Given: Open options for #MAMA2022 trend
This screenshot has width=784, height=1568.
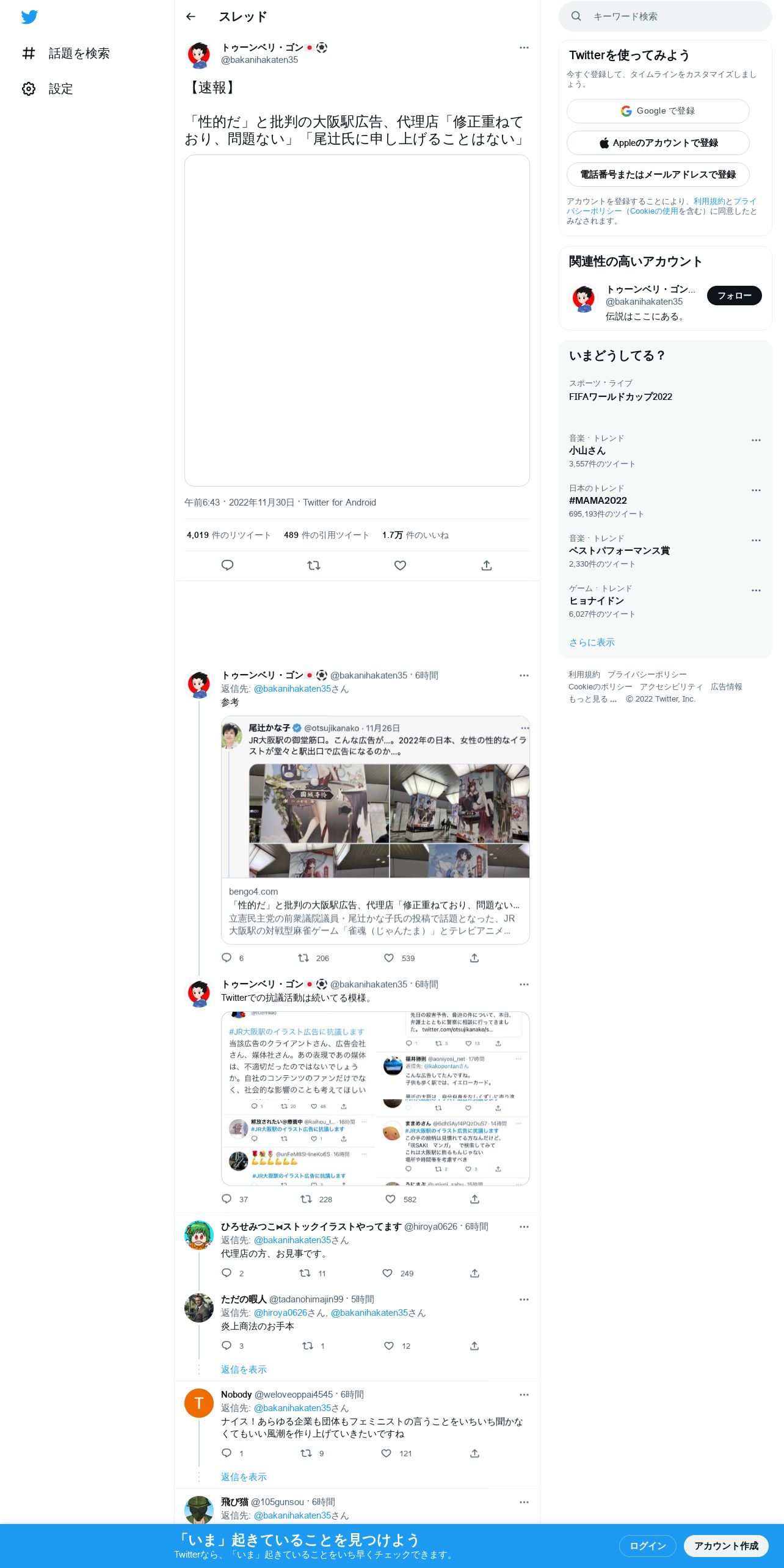Looking at the screenshot, I should coord(756,490).
